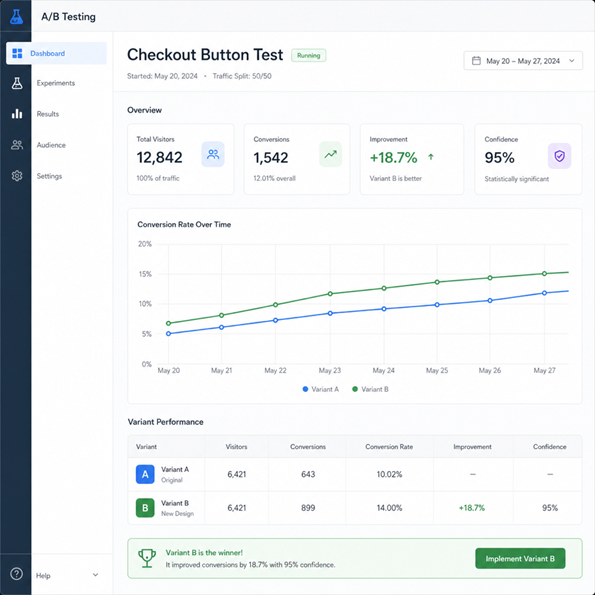Click the Variant column header
This screenshot has width=595, height=595.
pyautogui.click(x=146, y=447)
